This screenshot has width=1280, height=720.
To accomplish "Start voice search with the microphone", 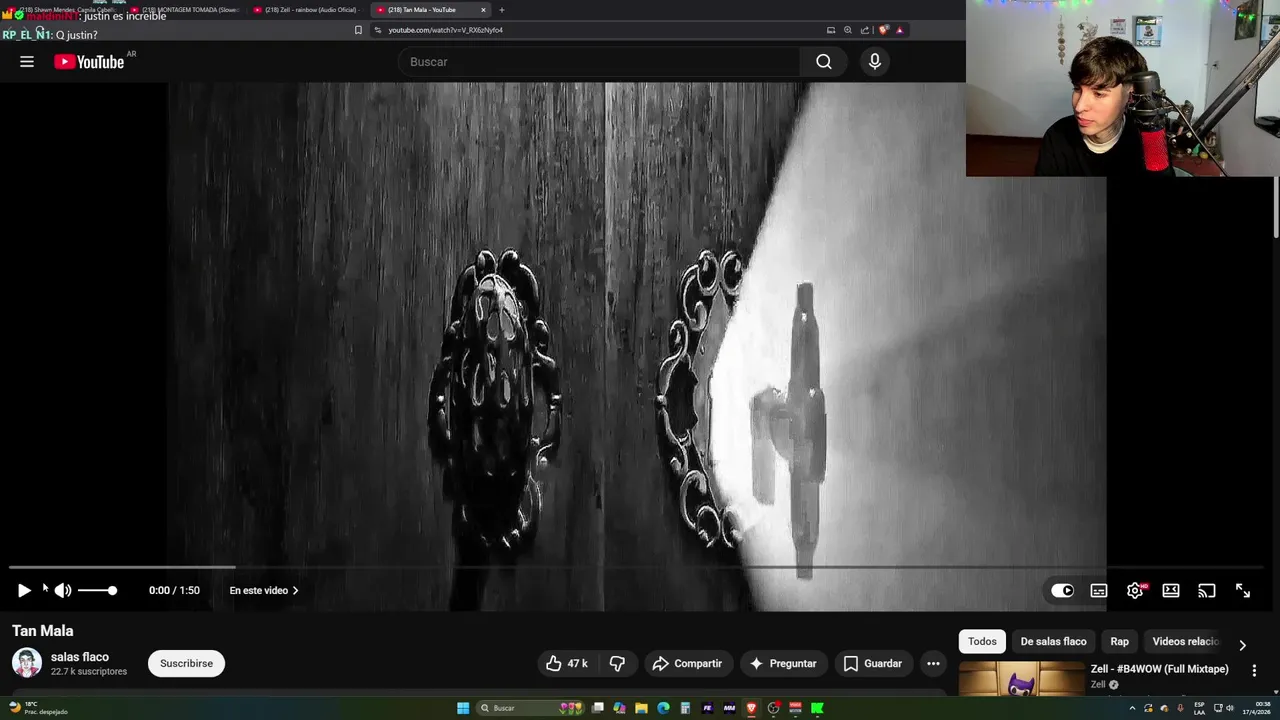I will (875, 62).
